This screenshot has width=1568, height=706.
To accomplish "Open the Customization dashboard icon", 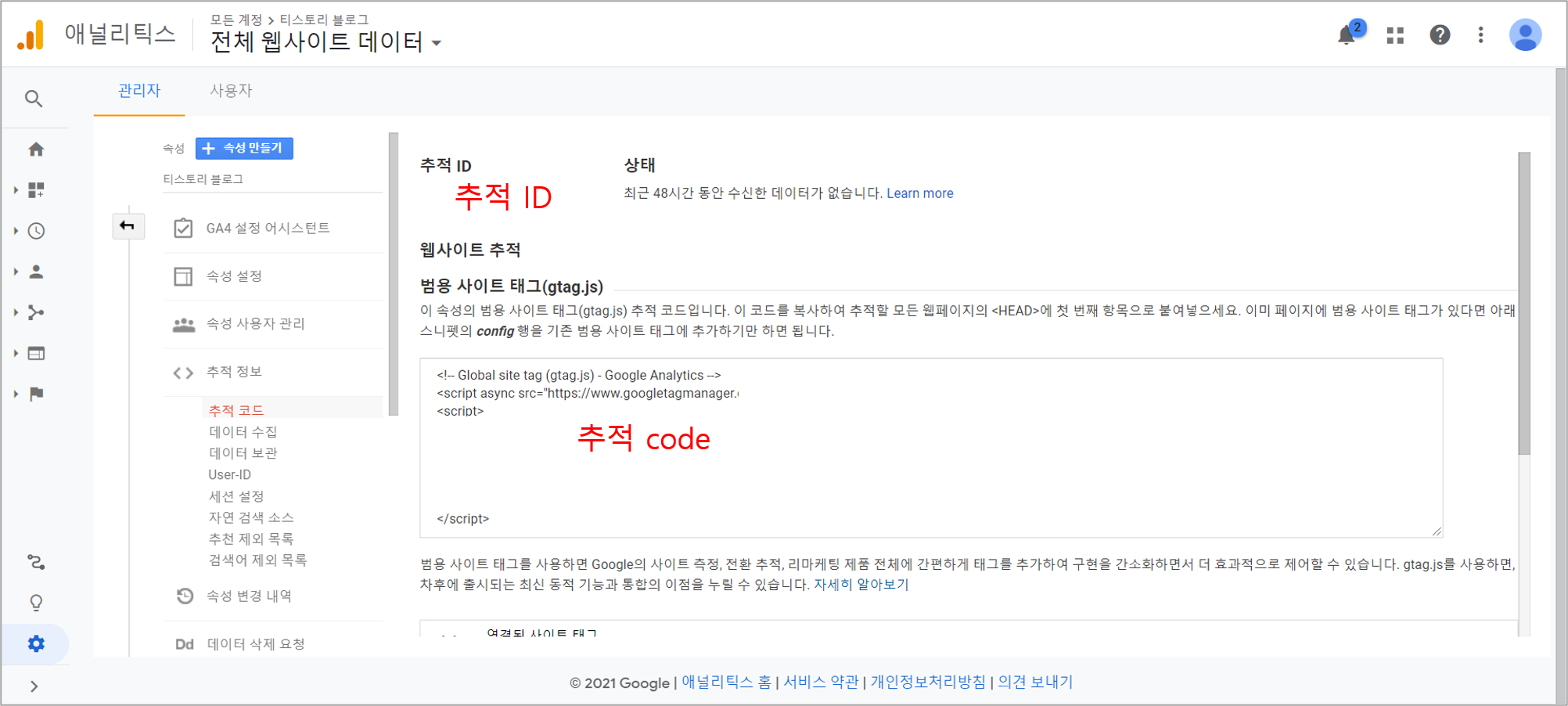I will tap(36, 189).
